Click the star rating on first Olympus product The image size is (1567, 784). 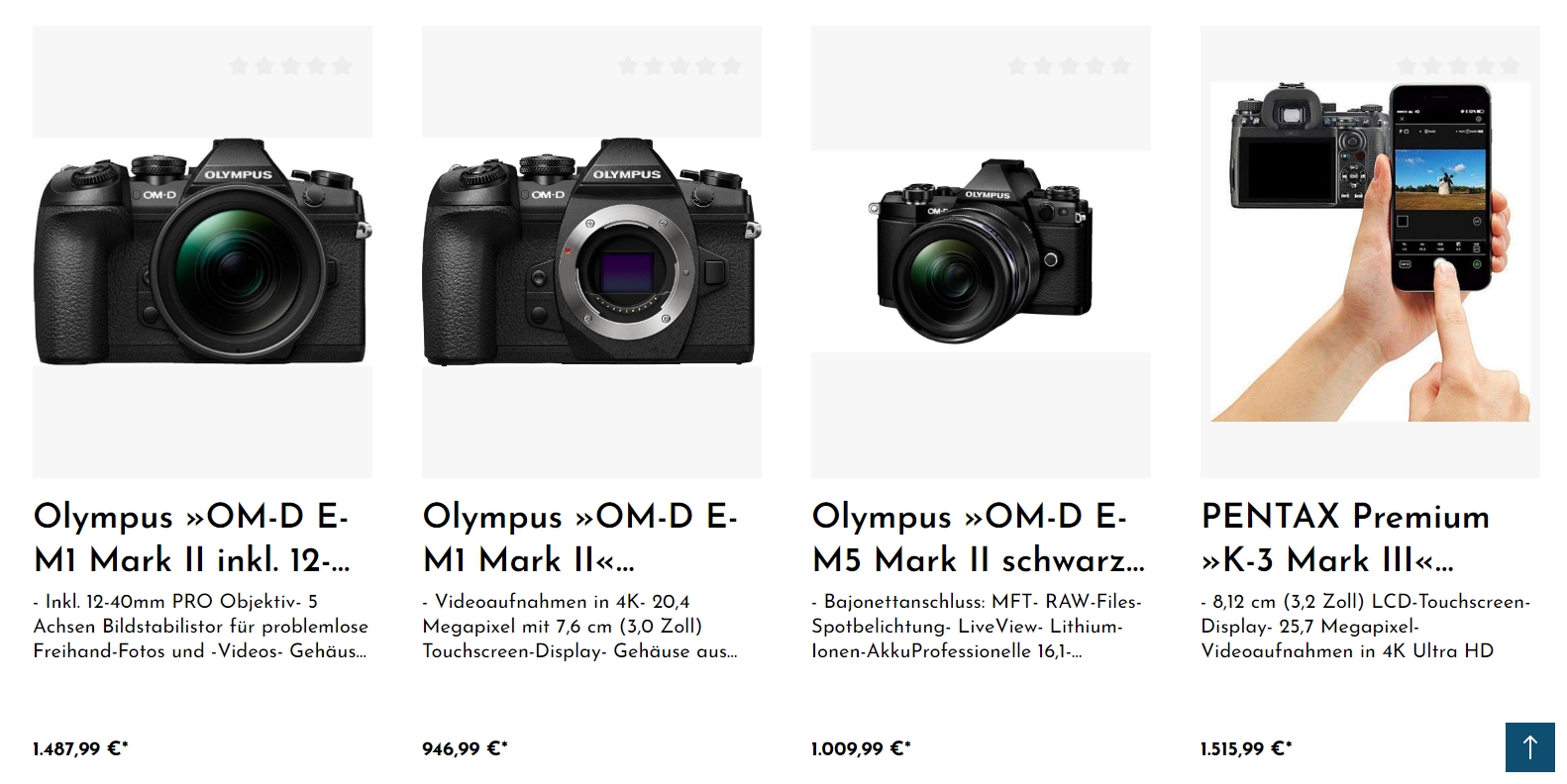coord(290,66)
